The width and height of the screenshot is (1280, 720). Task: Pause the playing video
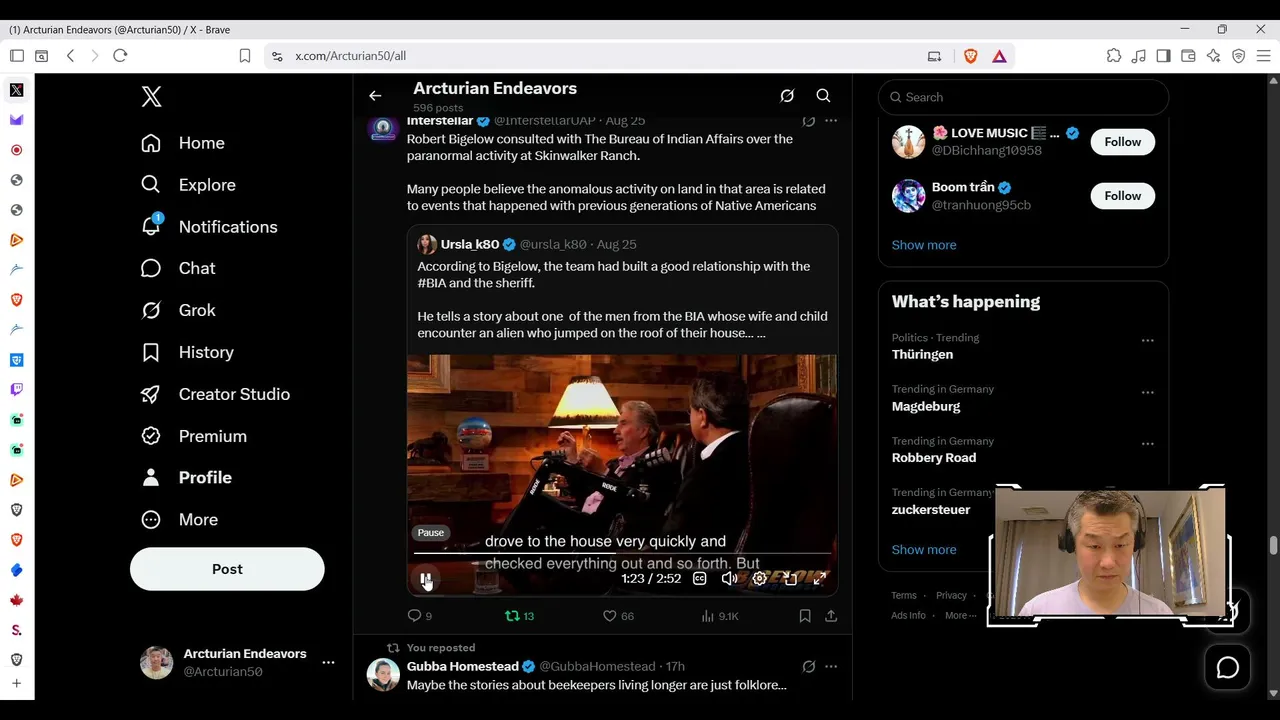click(x=426, y=578)
